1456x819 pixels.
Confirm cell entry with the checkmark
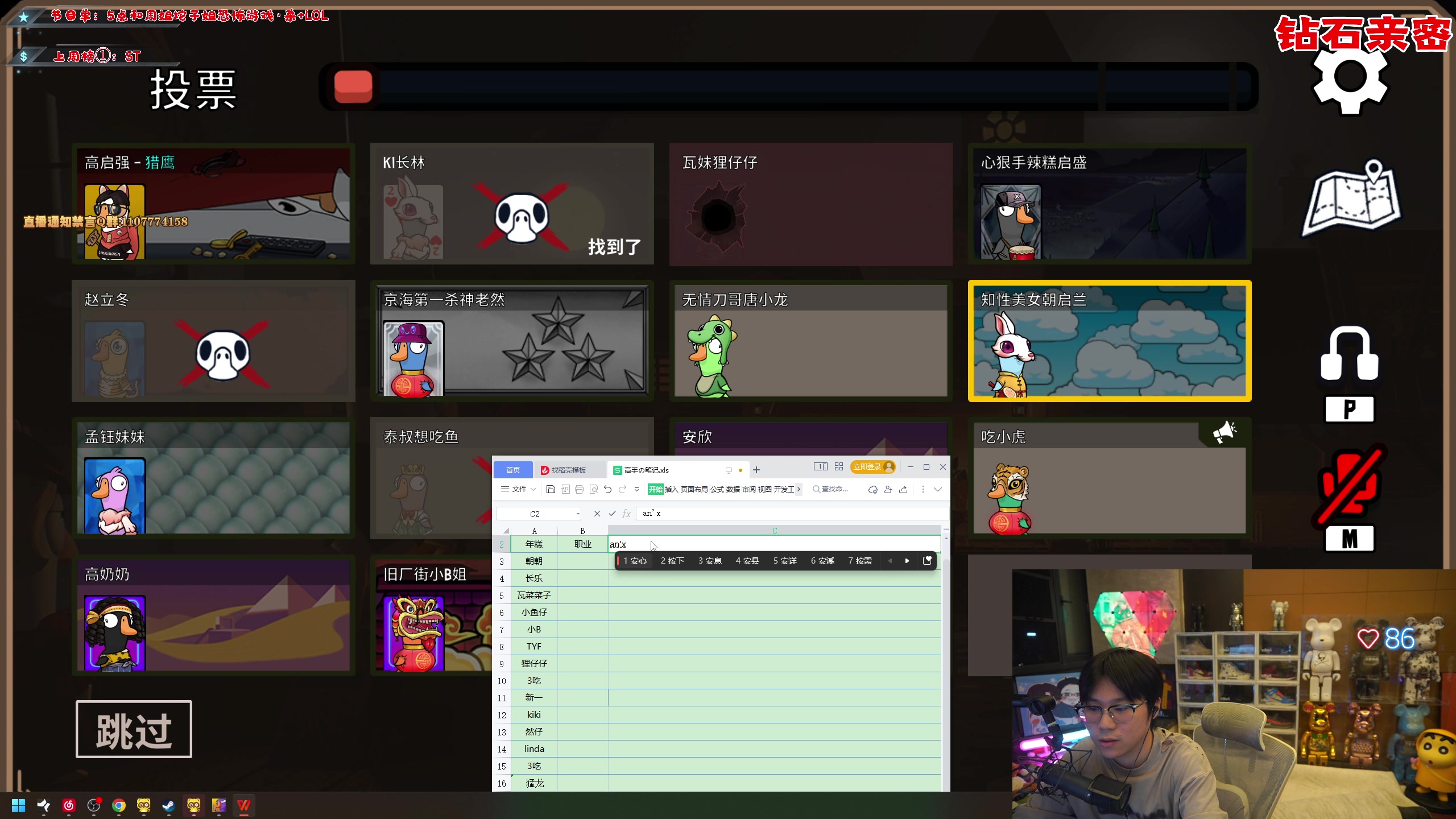pyautogui.click(x=612, y=514)
